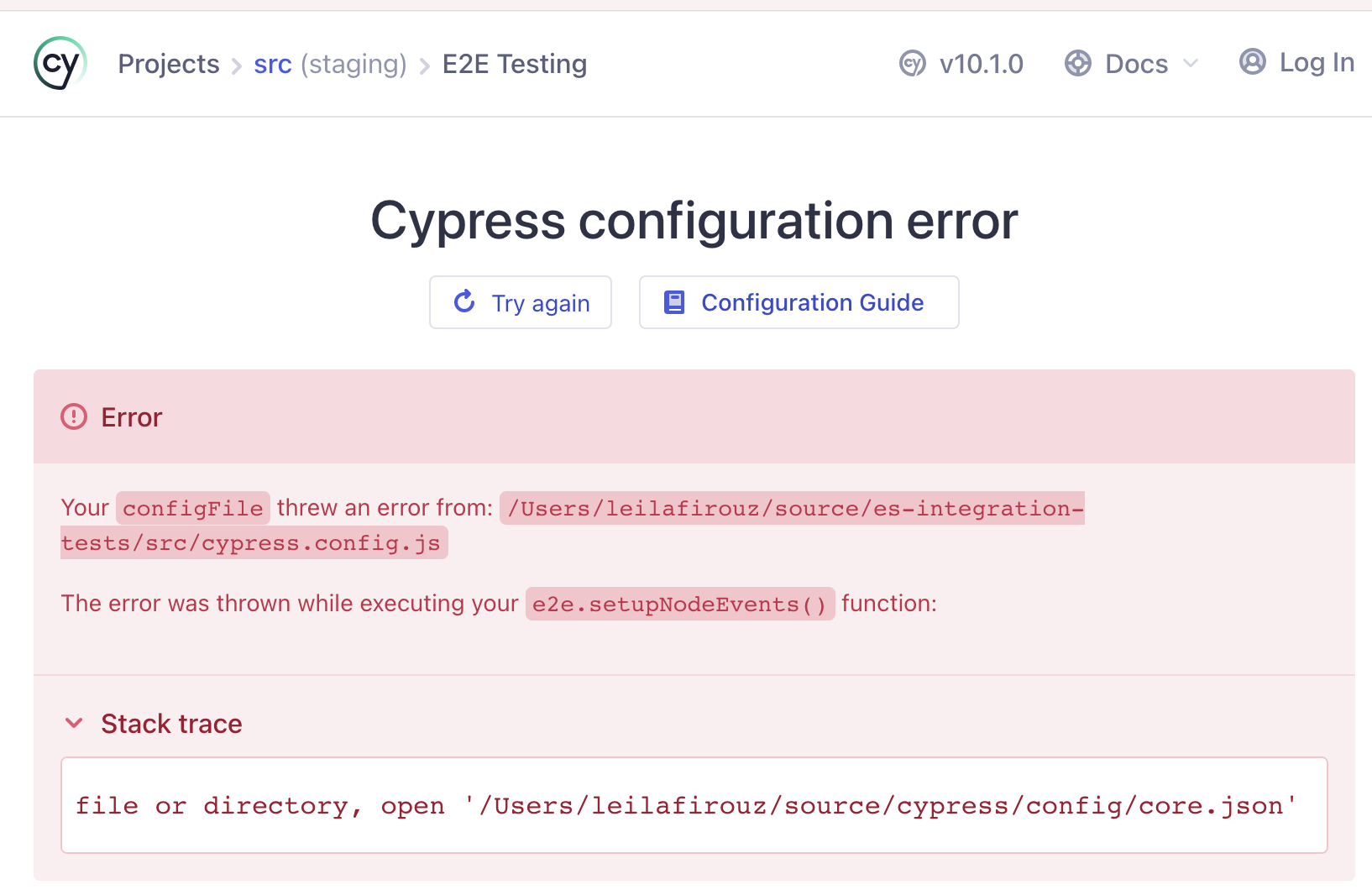Image resolution: width=1372 pixels, height=895 pixels.
Task: Open the Docs dropdown menu
Action: [x=1135, y=63]
